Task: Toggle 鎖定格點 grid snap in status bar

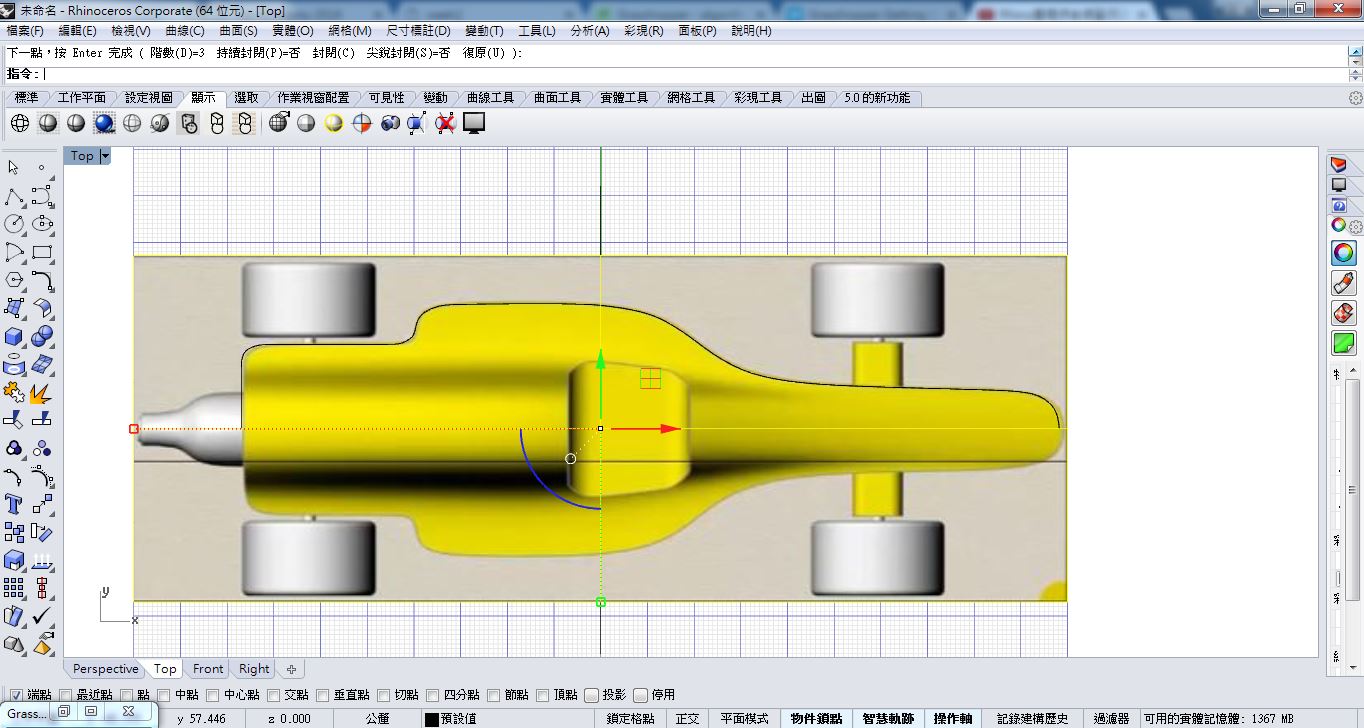Action: [631, 719]
